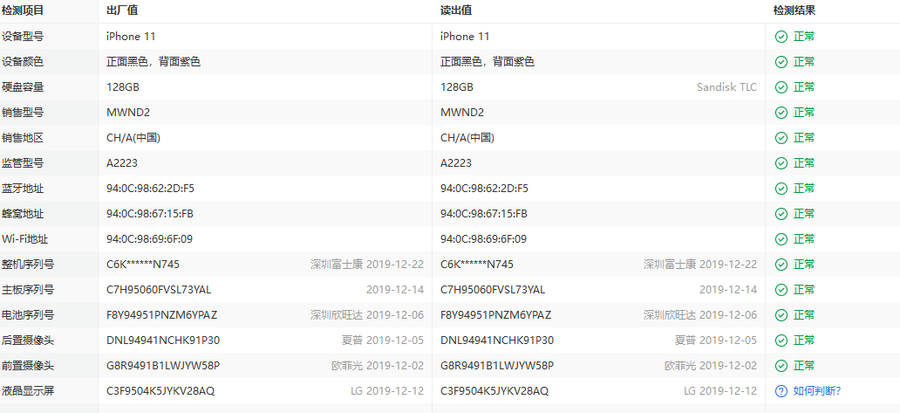The image size is (900, 413).
Task: Click iPhone 11 in the 出厂值 column
Action: pyautogui.click(x=131, y=37)
